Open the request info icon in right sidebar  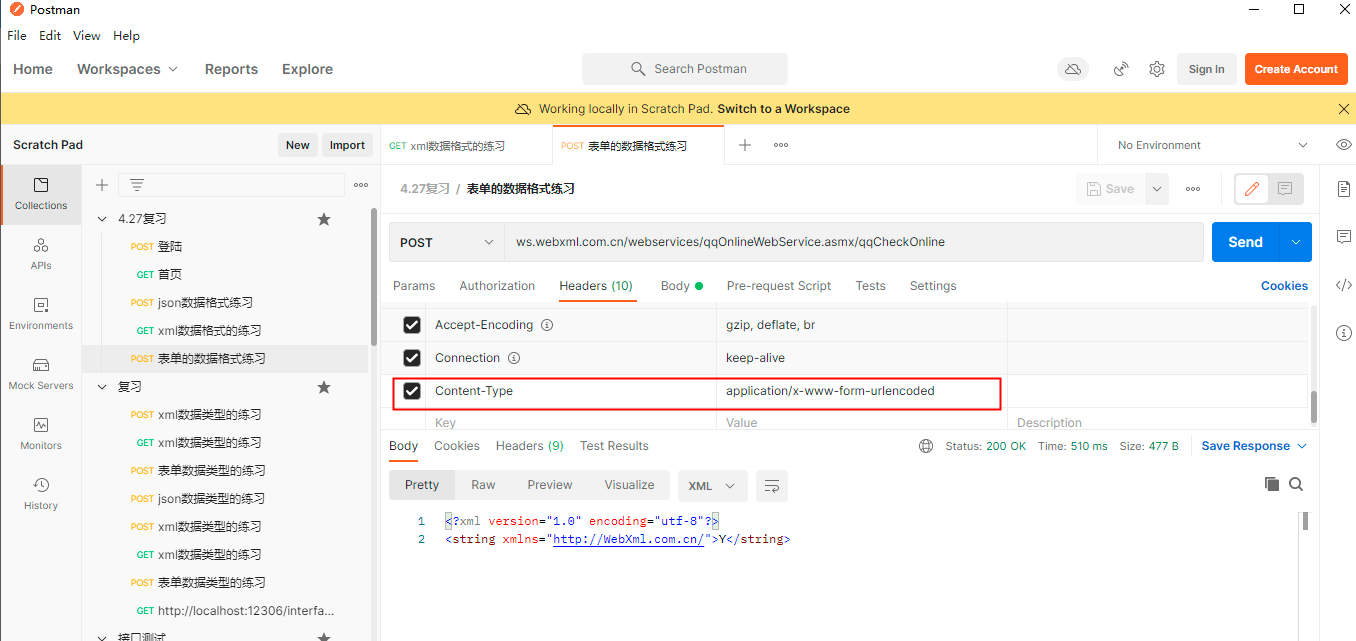tap(1343, 333)
